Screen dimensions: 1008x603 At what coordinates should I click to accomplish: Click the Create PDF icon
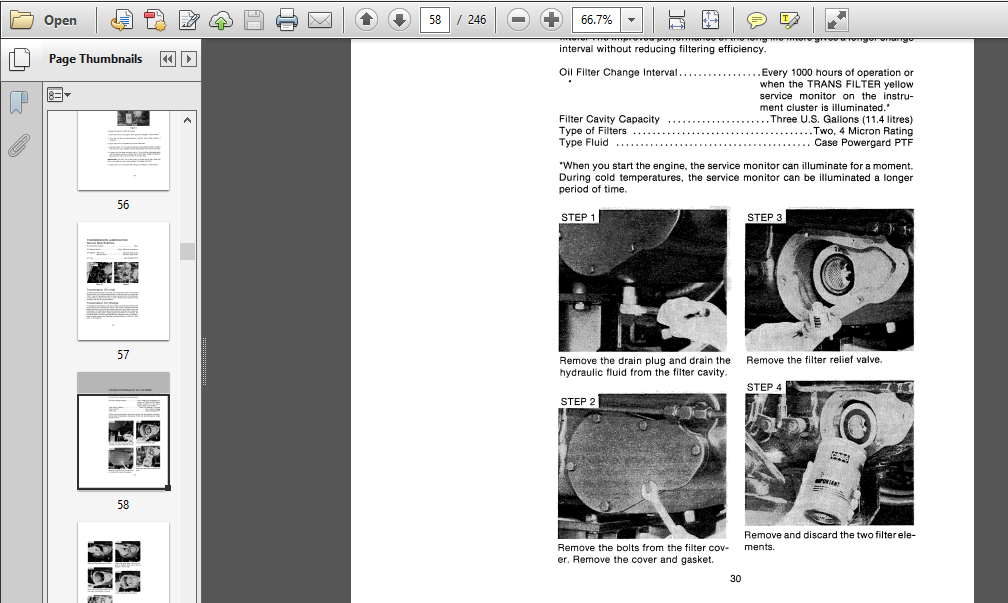[x=155, y=20]
